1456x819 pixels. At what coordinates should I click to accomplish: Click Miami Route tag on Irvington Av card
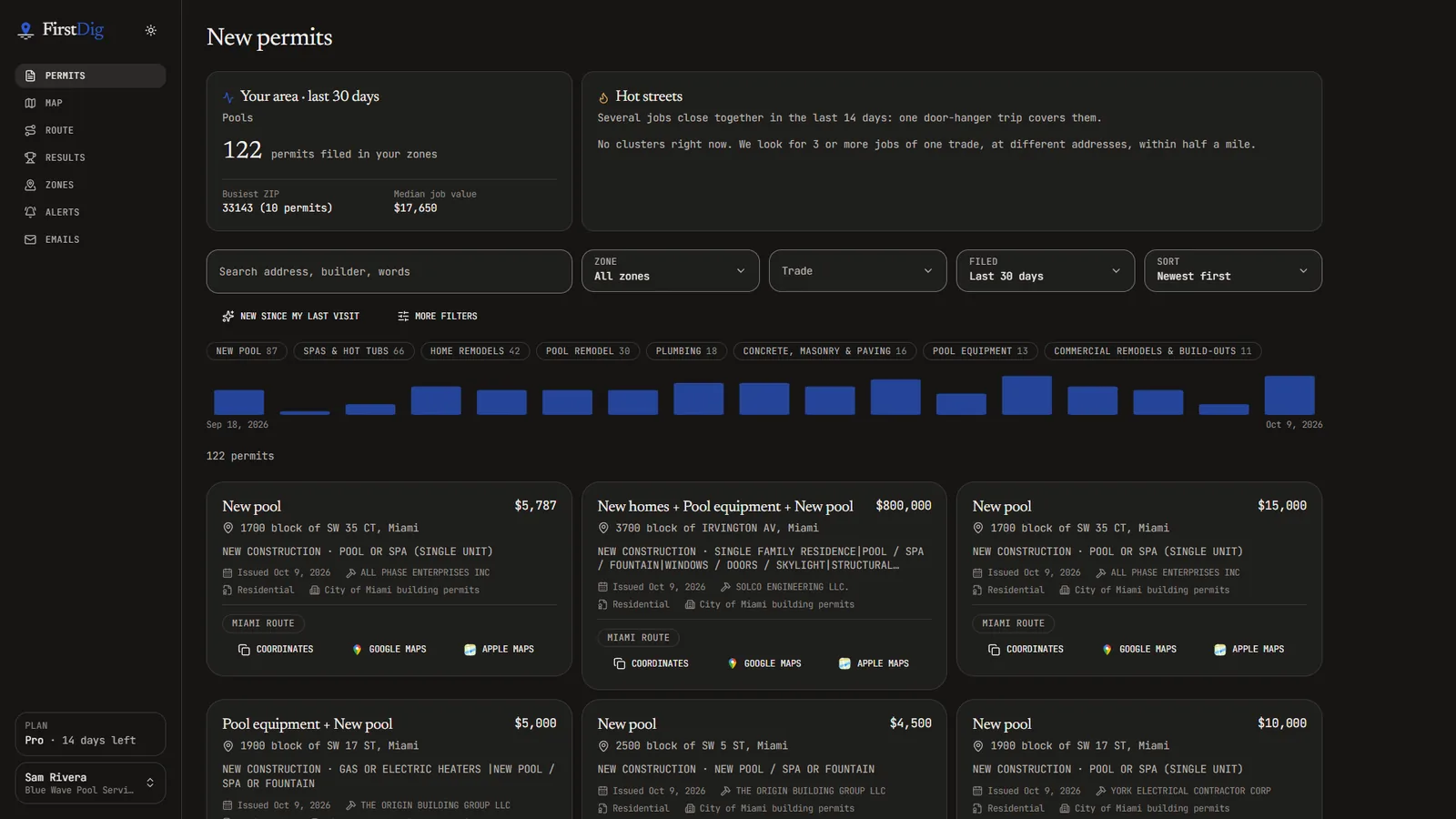[638, 638]
